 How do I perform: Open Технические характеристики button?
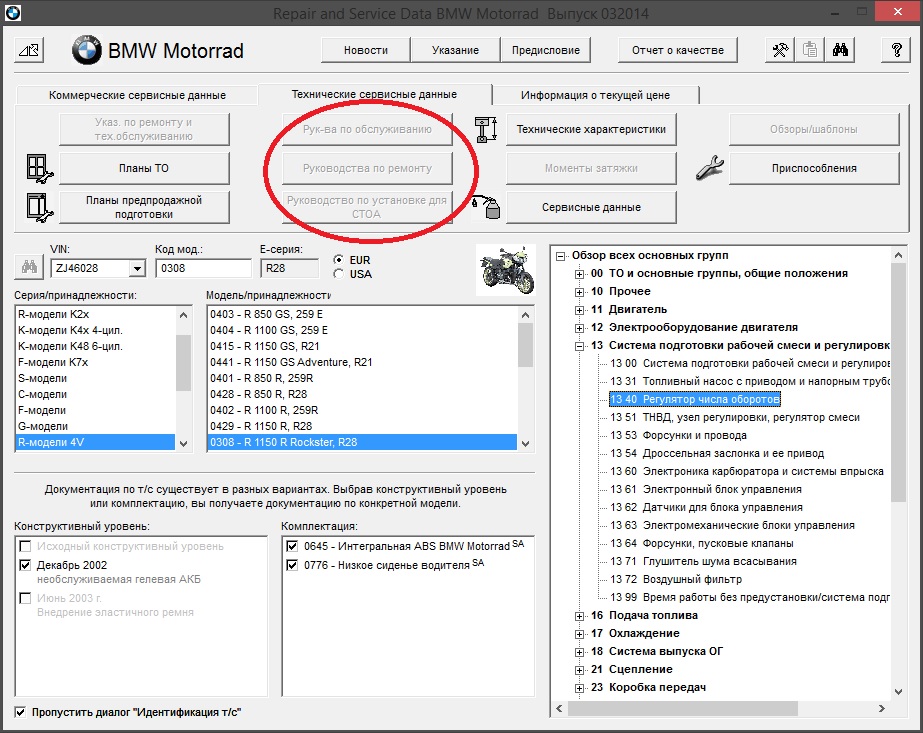click(591, 130)
